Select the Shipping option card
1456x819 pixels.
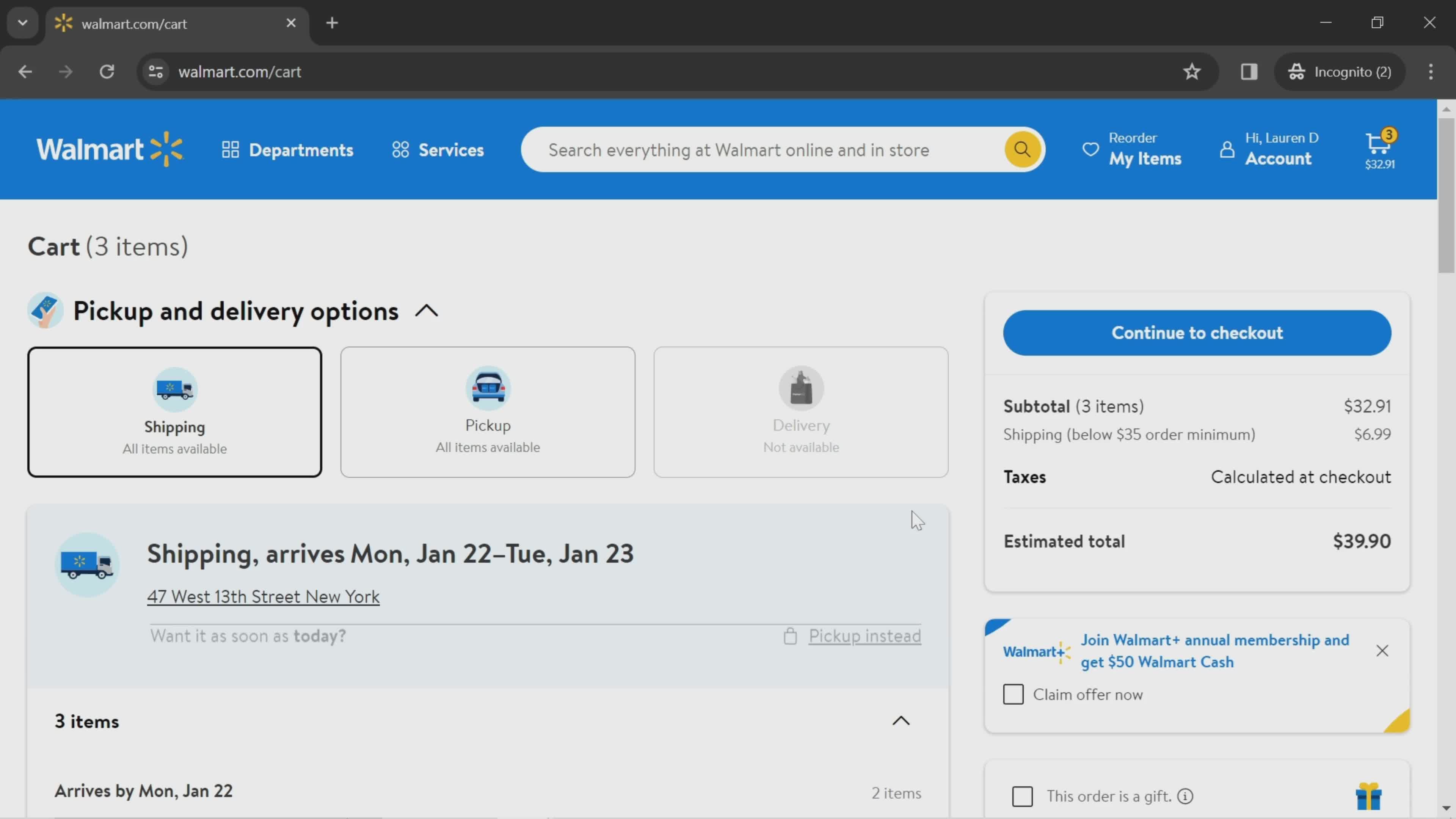pyautogui.click(x=175, y=412)
